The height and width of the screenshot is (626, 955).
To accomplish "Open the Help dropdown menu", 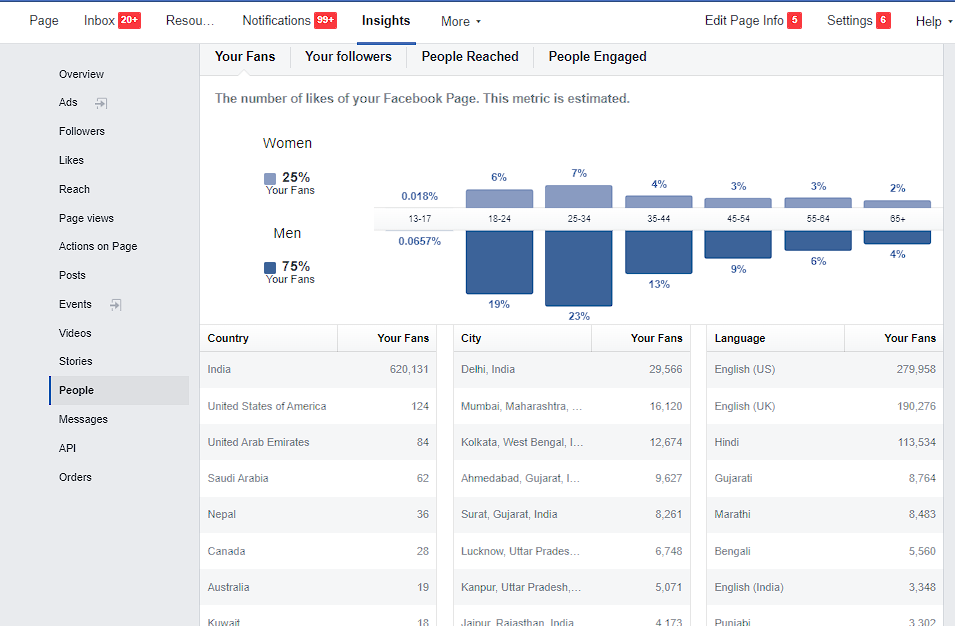I will (933, 21).
